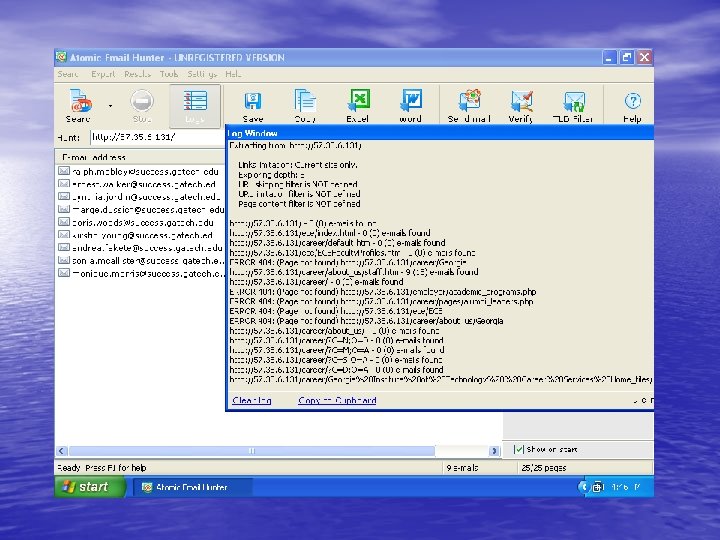720x540 pixels.
Task: Click the horizontal scrollbar thumb
Action: [252, 451]
